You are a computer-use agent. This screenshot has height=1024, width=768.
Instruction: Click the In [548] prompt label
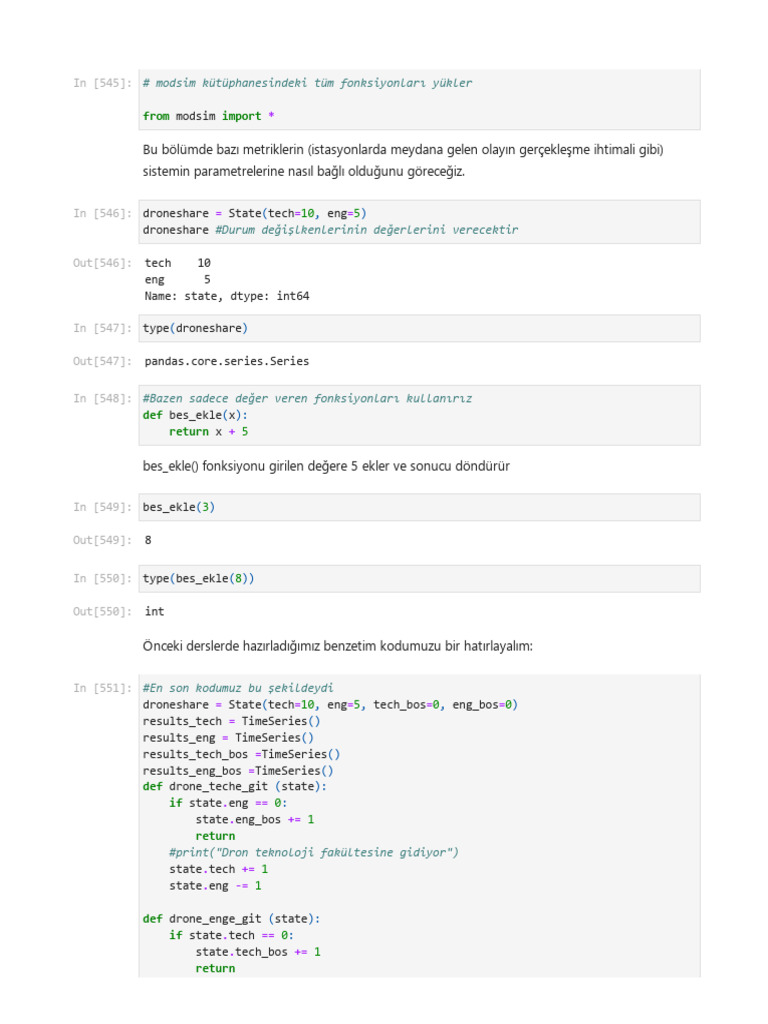pos(102,398)
